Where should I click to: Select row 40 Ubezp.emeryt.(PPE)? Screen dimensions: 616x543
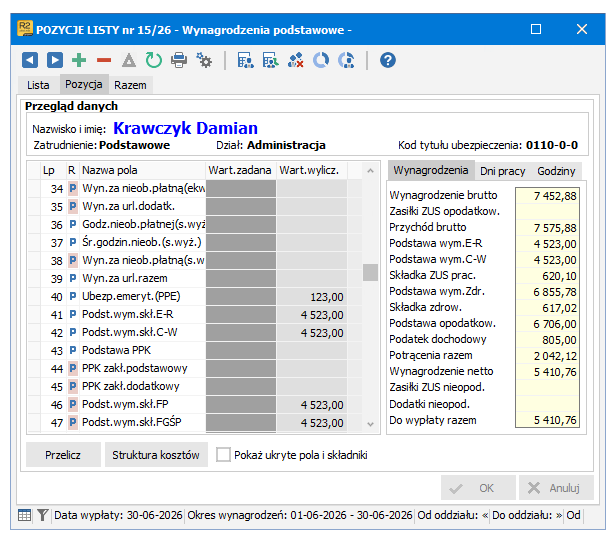pos(195,297)
